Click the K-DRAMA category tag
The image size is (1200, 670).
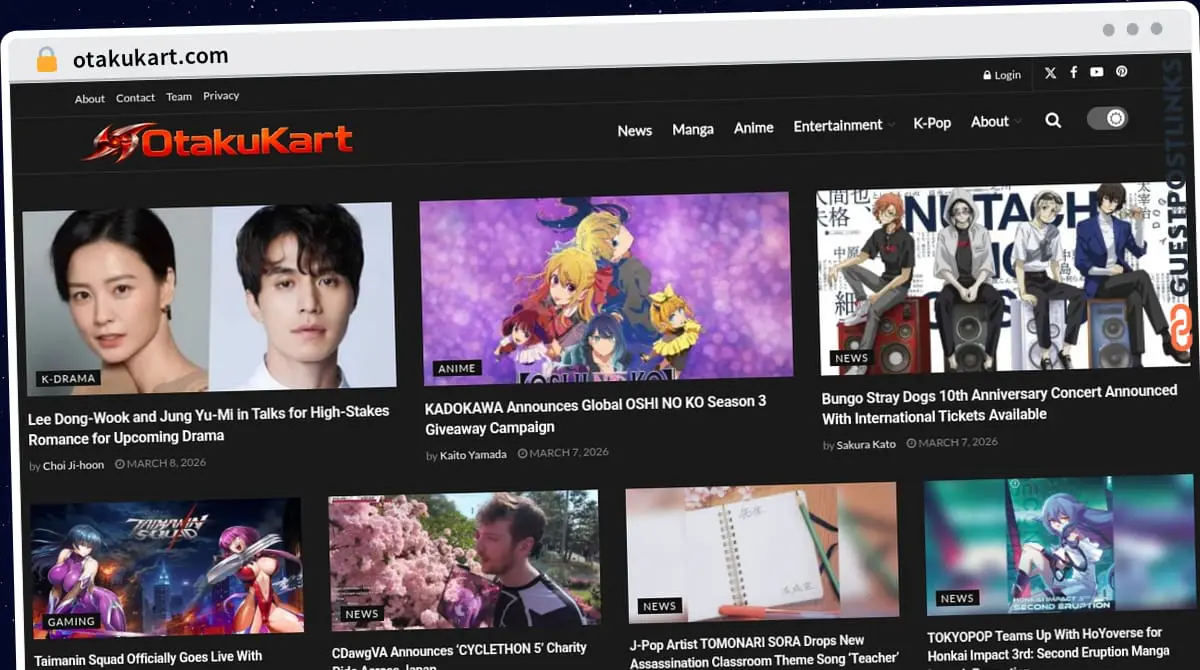tap(69, 379)
